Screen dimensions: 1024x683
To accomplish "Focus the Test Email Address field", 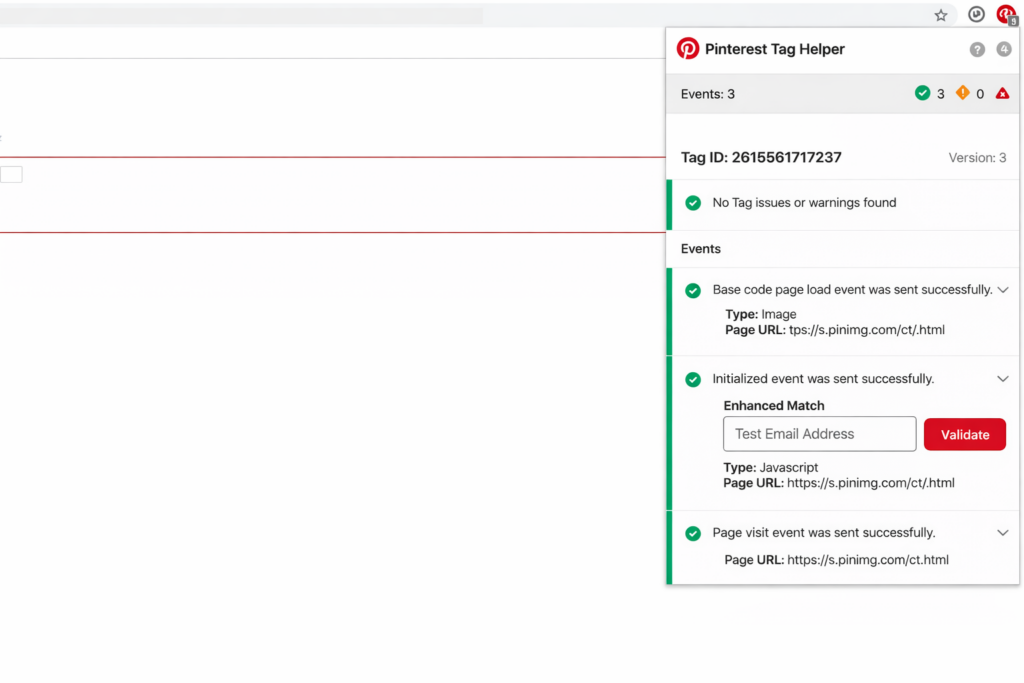I will (x=819, y=434).
